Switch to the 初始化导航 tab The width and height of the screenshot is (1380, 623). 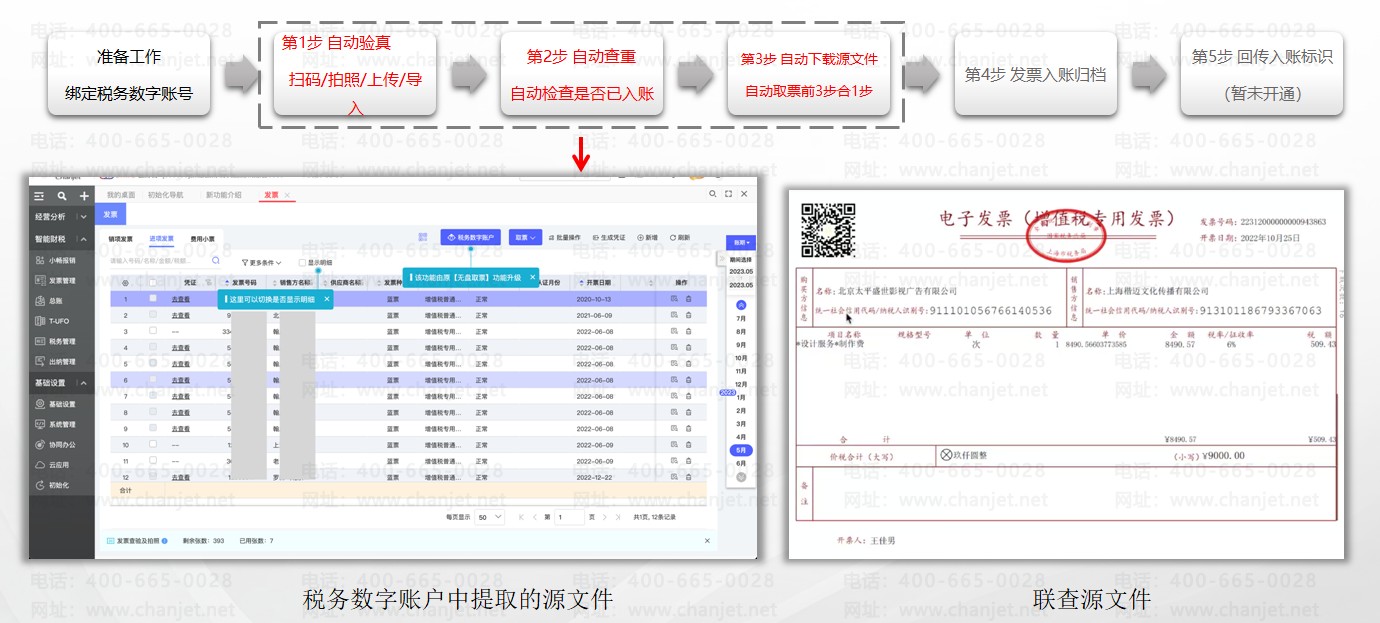coord(166,195)
